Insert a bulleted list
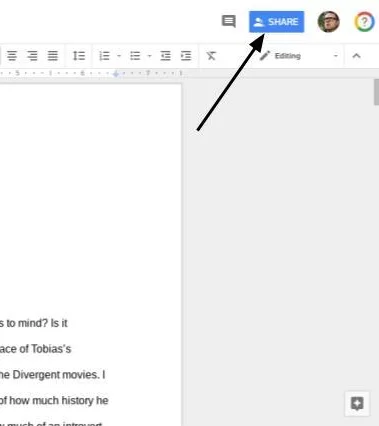 pyautogui.click(x=135, y=56)
